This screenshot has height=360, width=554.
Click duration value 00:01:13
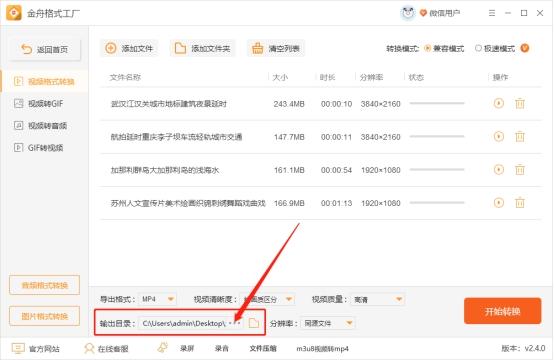[336, 203]
